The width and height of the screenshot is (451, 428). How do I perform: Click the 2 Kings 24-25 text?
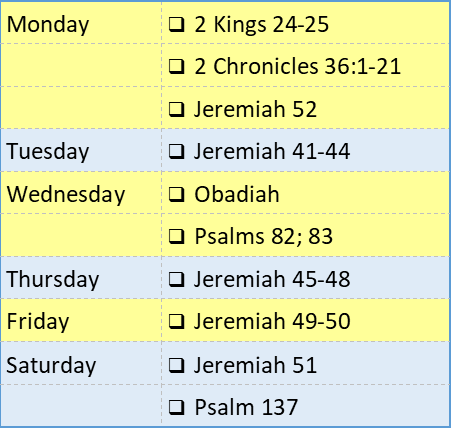[x=262, y=25]
